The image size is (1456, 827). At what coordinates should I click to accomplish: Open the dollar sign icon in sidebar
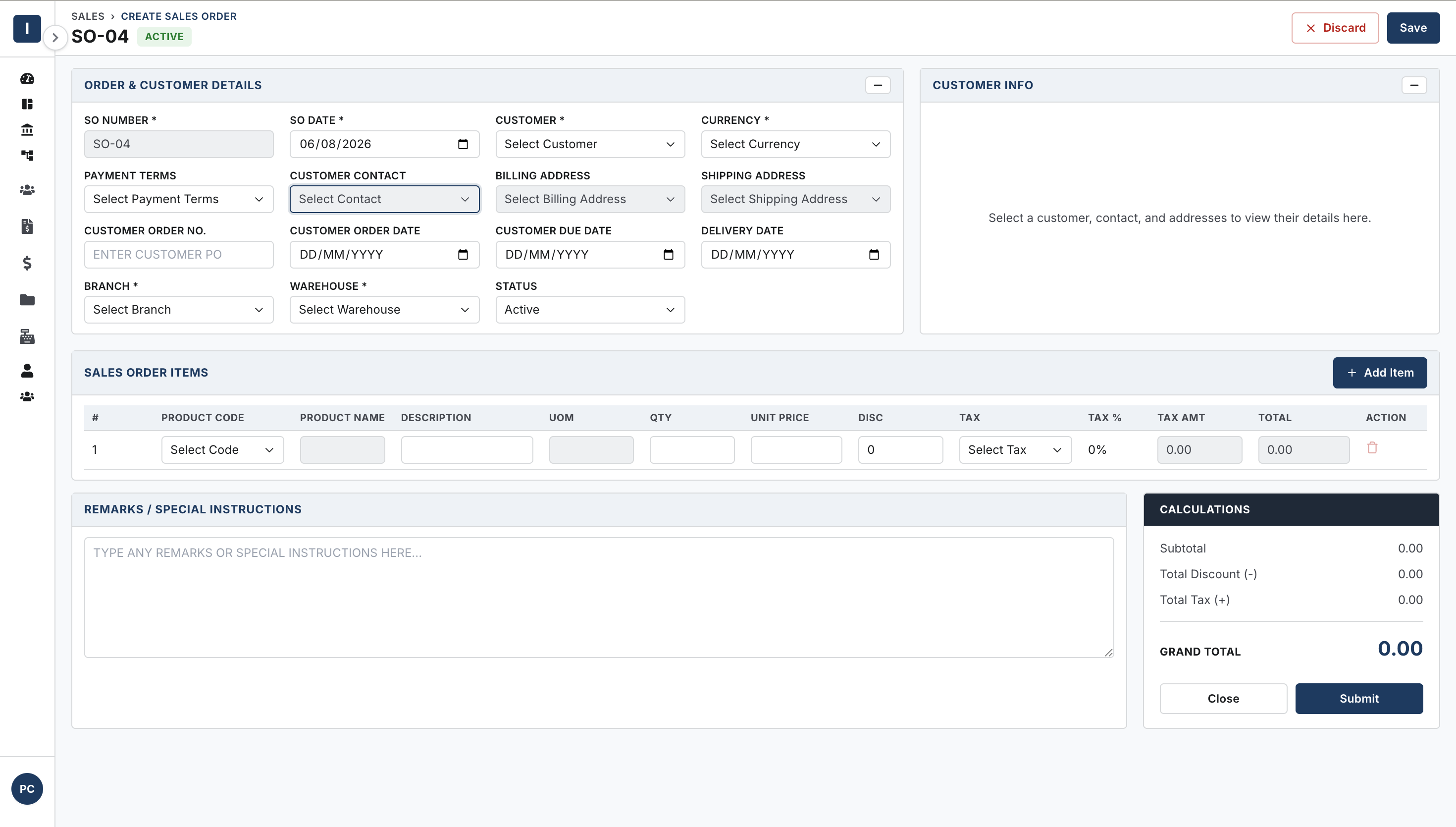[27, 263]
